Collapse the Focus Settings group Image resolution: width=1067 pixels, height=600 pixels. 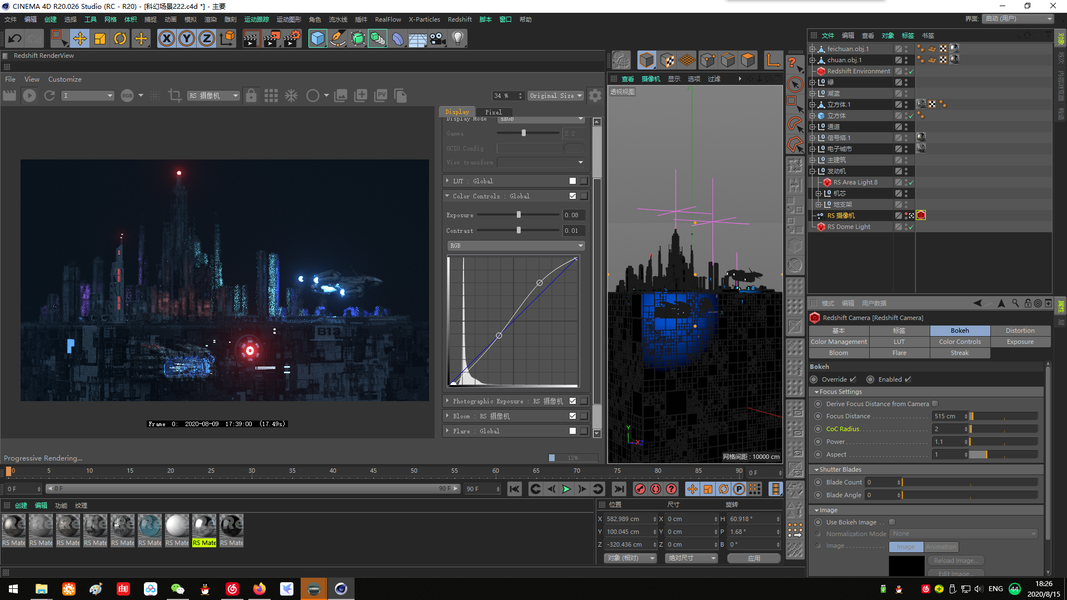click(817, 392)
